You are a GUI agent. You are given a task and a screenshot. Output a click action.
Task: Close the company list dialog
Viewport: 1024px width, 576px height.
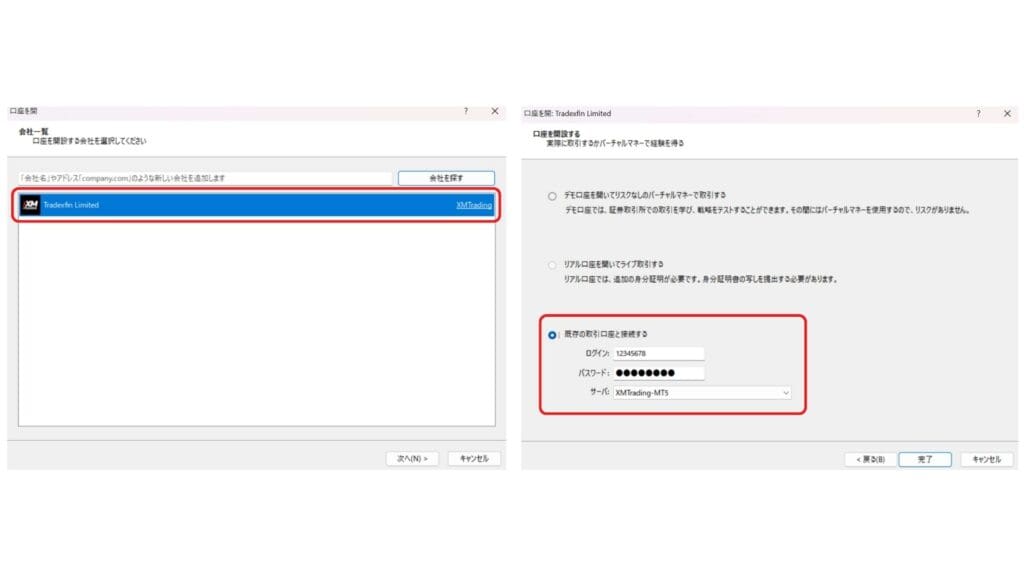pyautogui.click(x=495, y=111)
